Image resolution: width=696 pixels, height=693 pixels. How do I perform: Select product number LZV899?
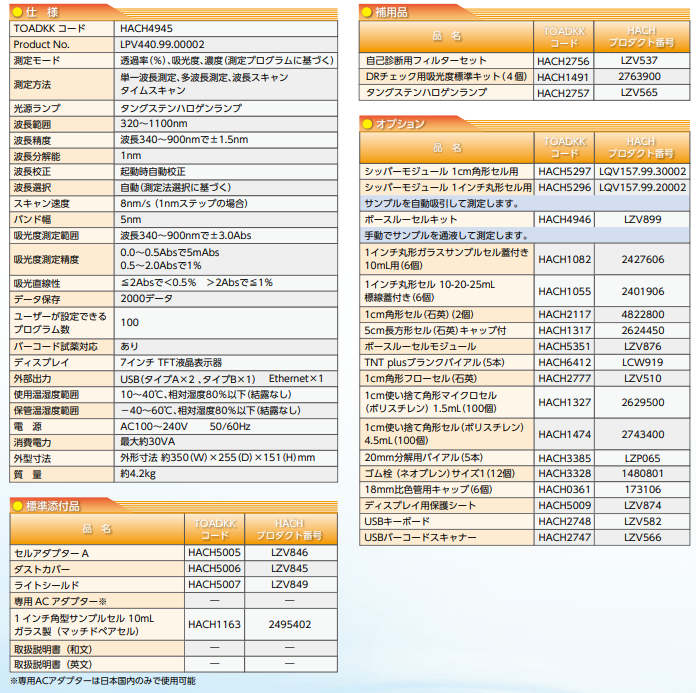click(x=641, y=219)
